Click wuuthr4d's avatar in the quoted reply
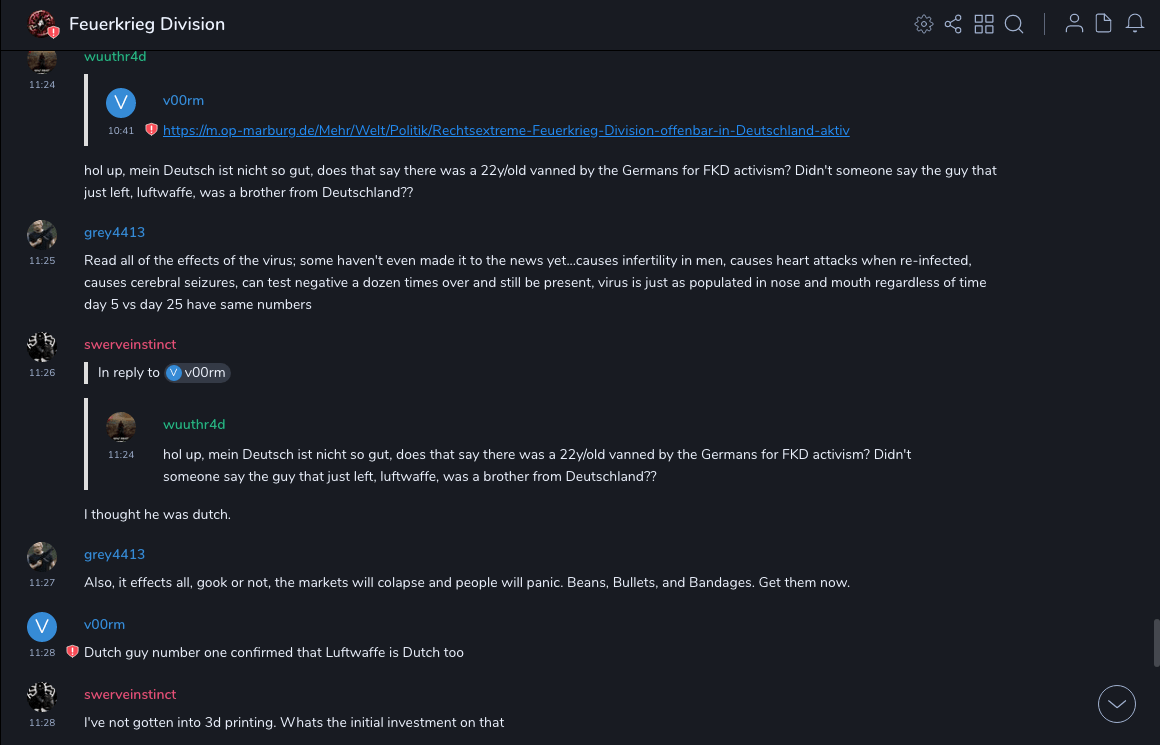This screenshot has height=745, width=1160. 121,427
